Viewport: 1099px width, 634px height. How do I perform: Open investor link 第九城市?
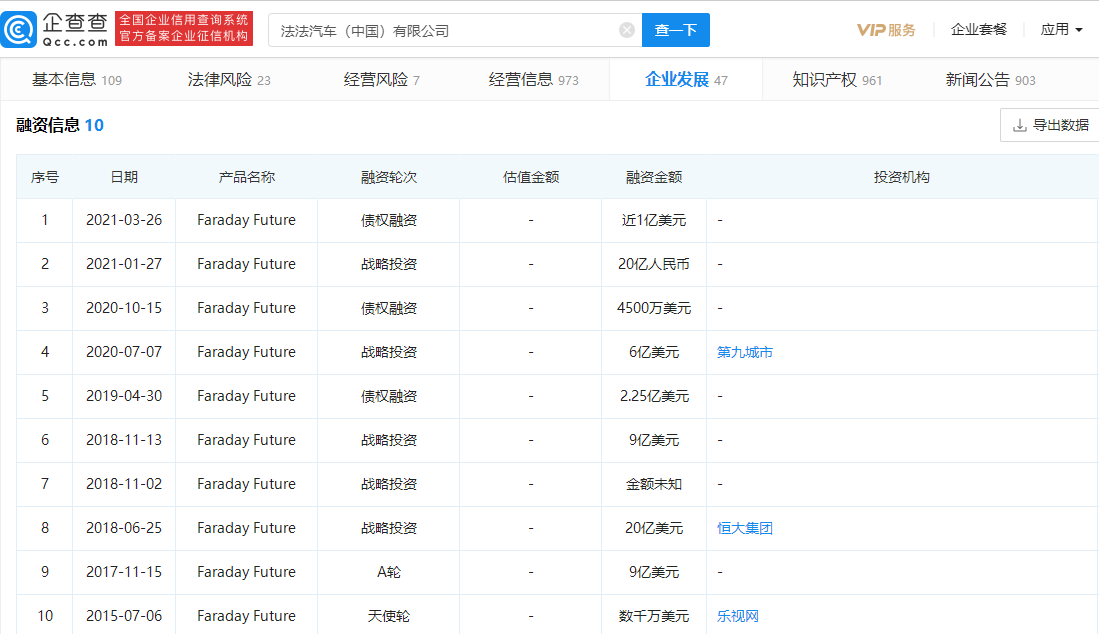745,352
